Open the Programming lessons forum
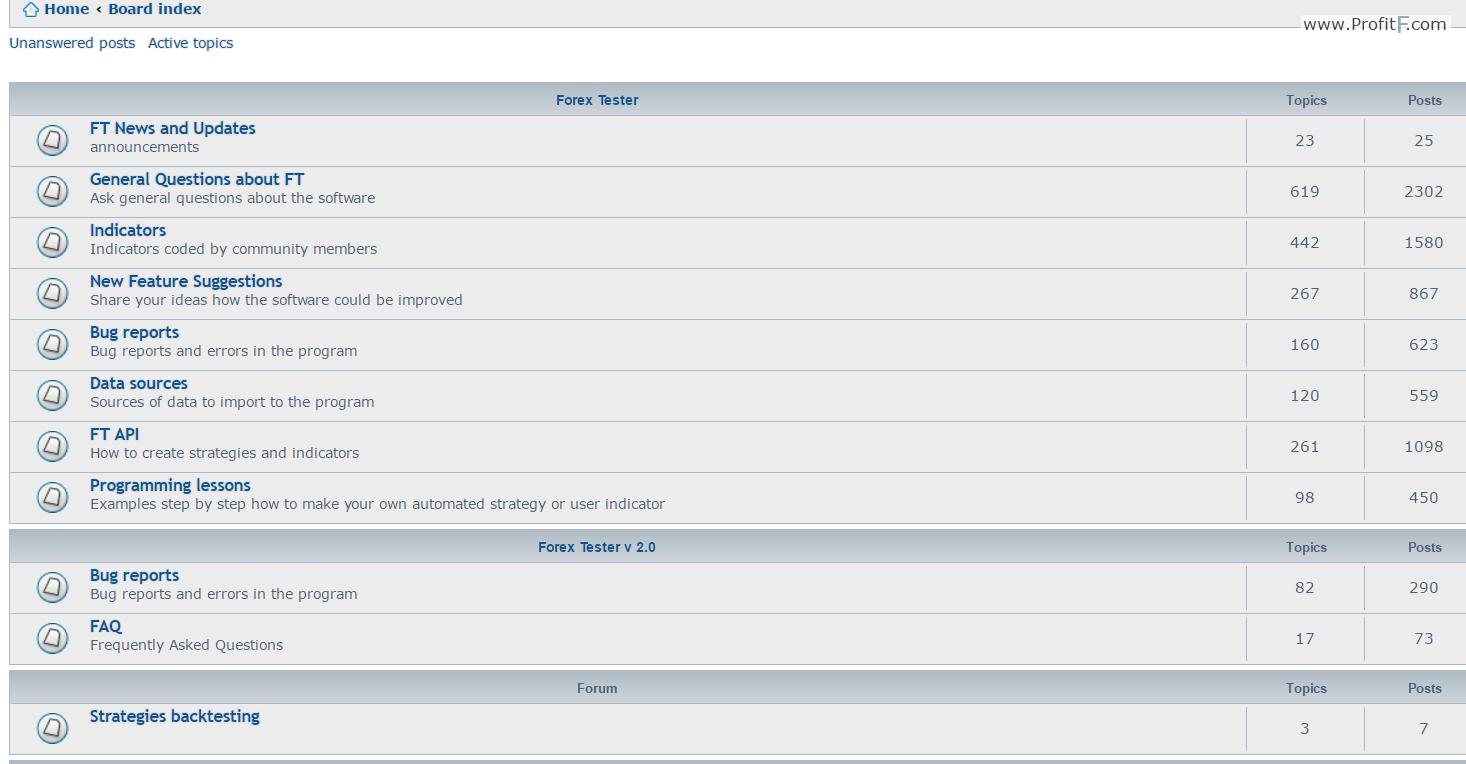 coord(170,485)
